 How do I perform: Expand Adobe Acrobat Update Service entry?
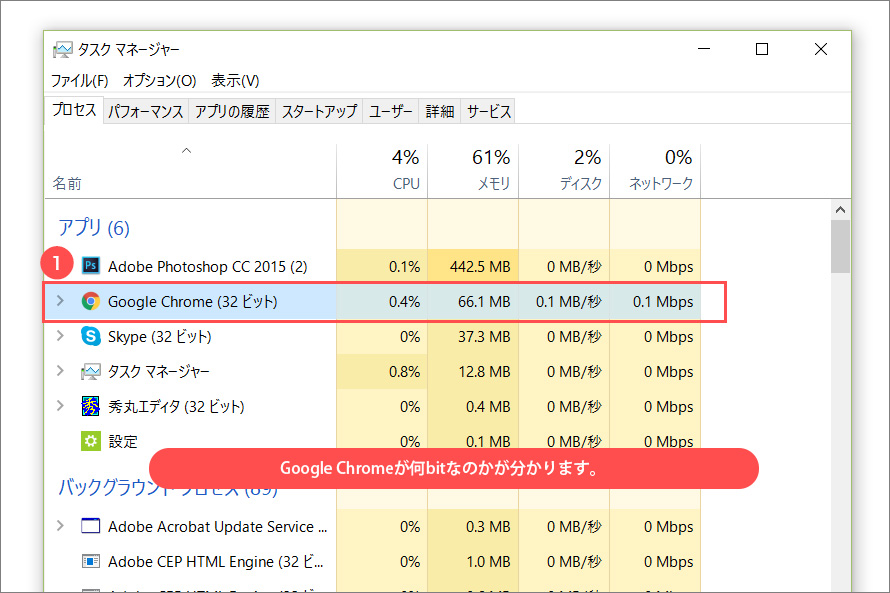(x=60, y=526)
